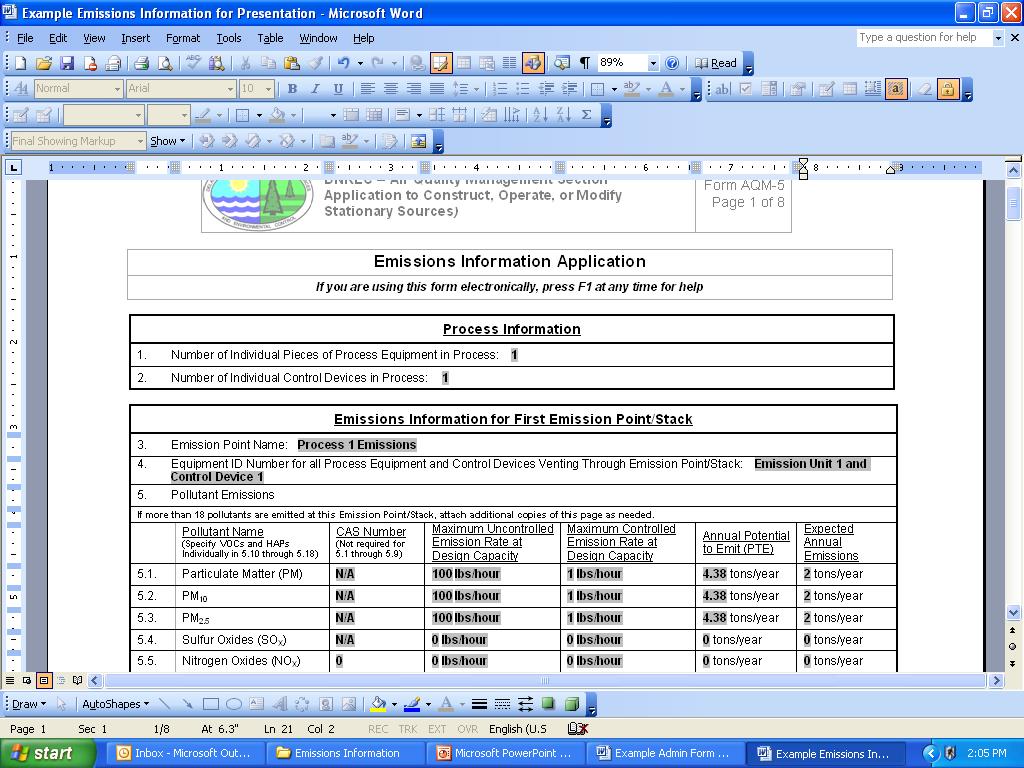The image size is (1024, 768).
Task: Save the document with the floppy disk icon
Action: point(67,63)
